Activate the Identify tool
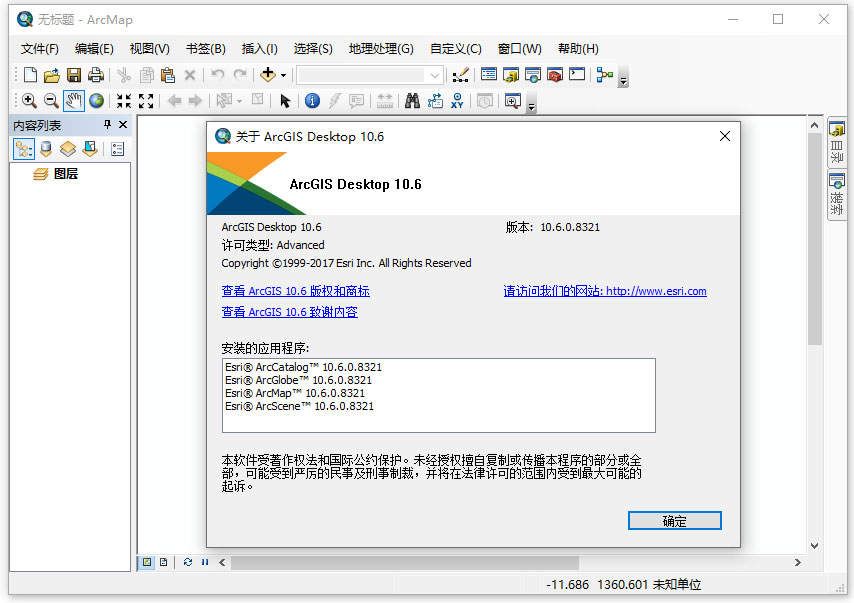The image size is (854, 603). tap(313, 100)
